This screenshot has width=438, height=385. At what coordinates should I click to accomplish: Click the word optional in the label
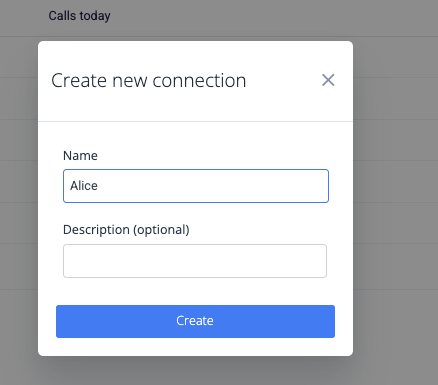click(x=161, y=230)
